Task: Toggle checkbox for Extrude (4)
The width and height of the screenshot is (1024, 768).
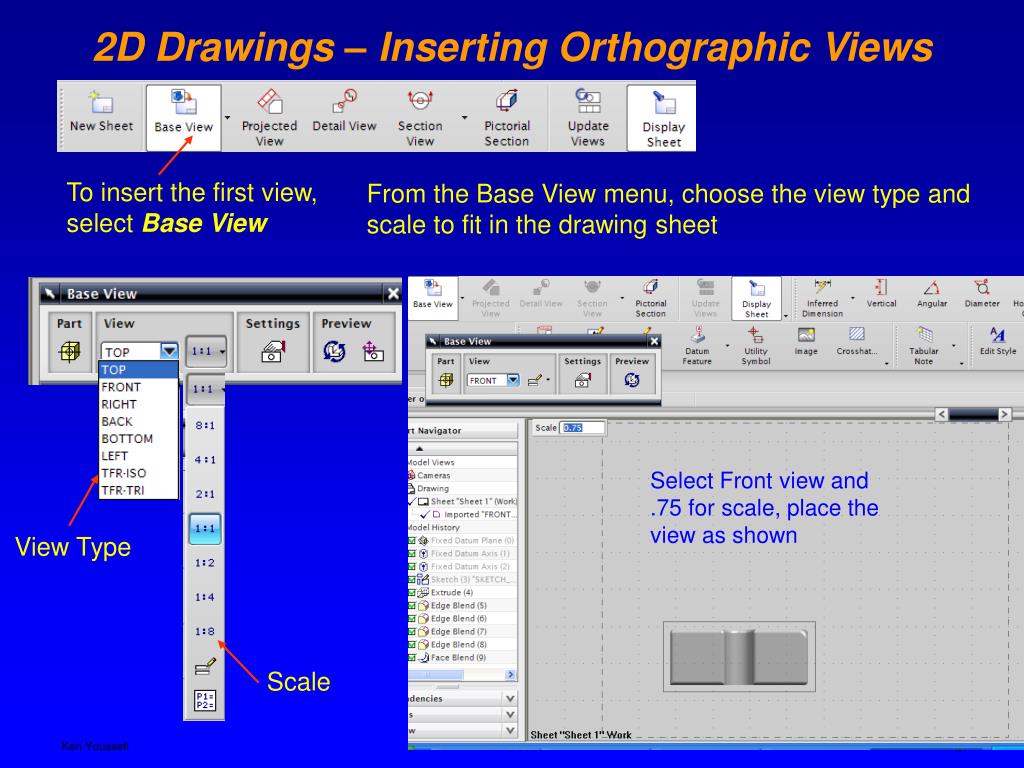Action: [x=412, y=593]
